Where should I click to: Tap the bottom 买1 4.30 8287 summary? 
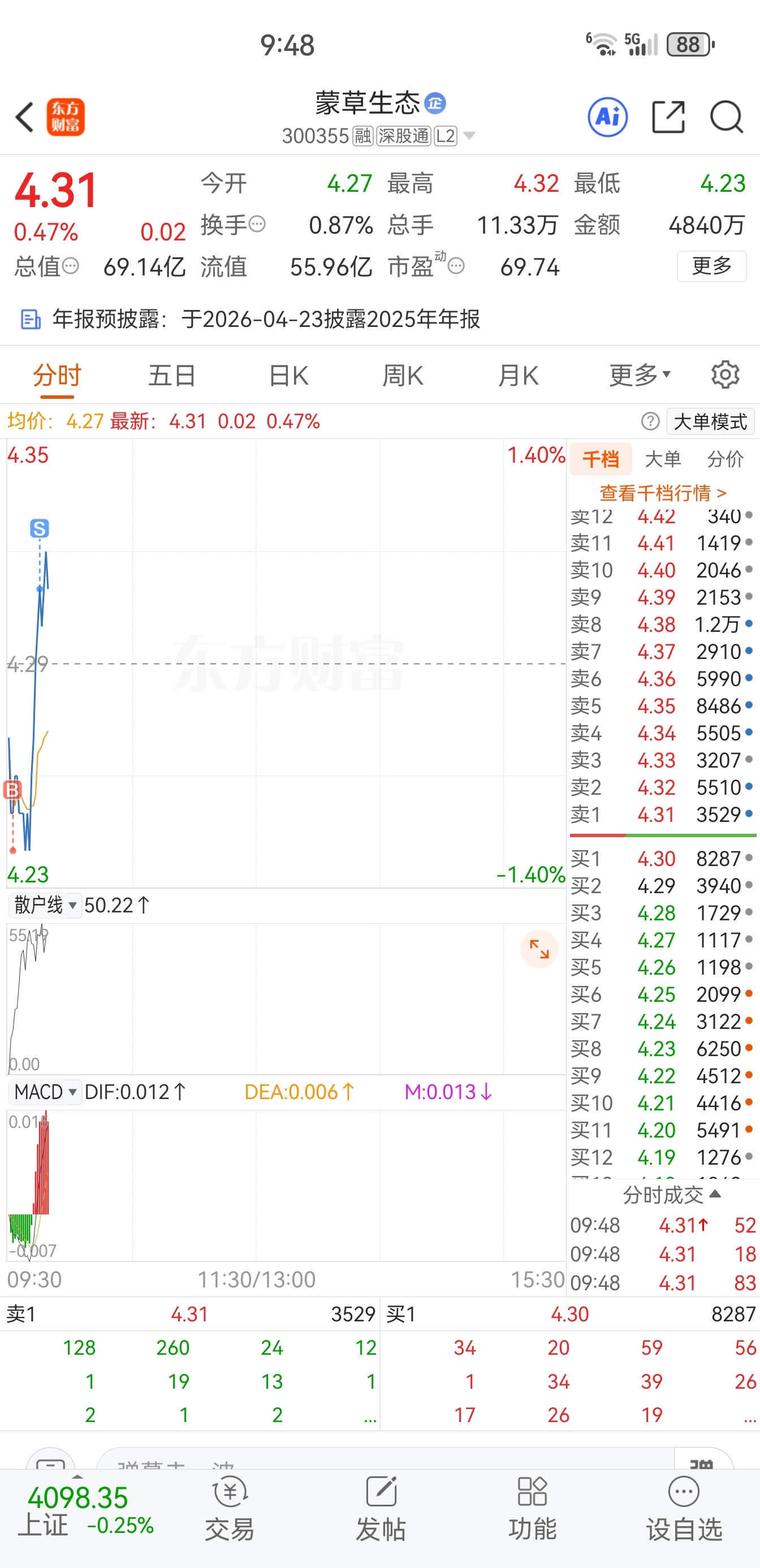[x=570, y=1314]
